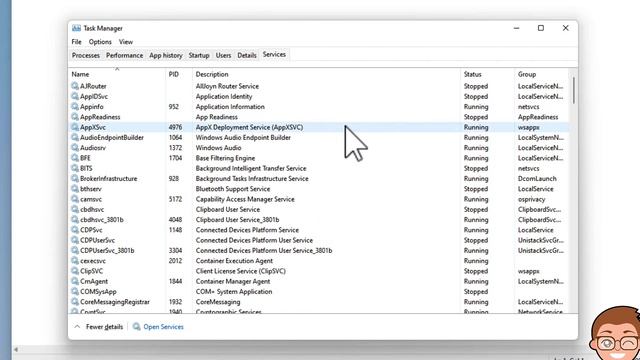Sort services by Status column header
Viewport: 640px width, 360px height.
(487, 74)
